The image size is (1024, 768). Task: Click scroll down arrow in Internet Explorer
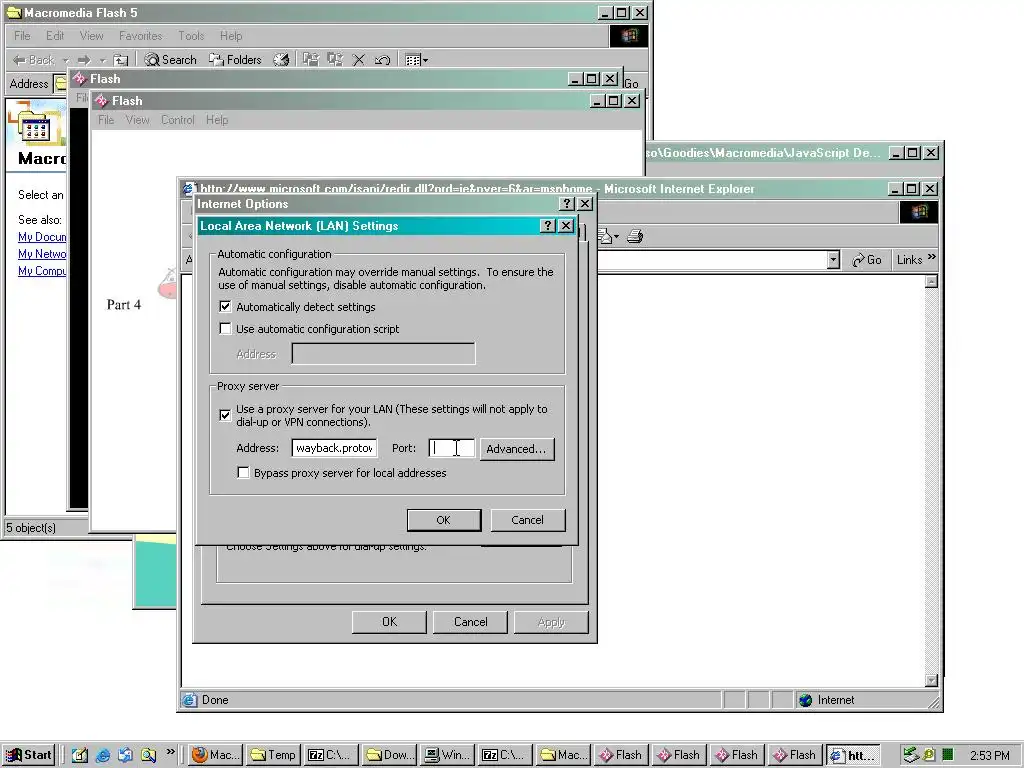[932, 680]
